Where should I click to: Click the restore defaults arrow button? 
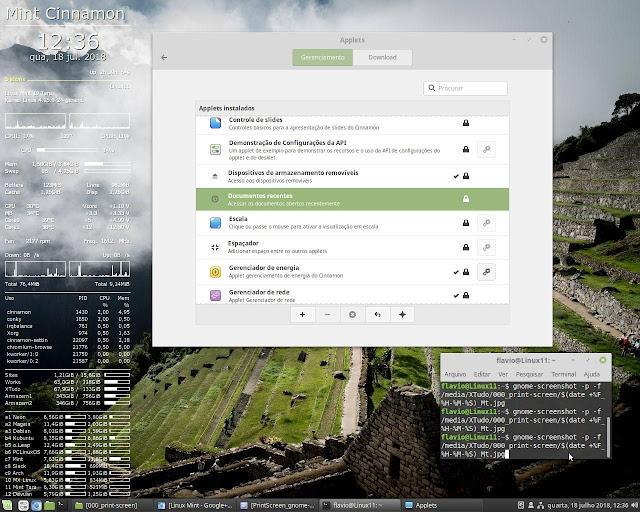click(x=378, y=314)
